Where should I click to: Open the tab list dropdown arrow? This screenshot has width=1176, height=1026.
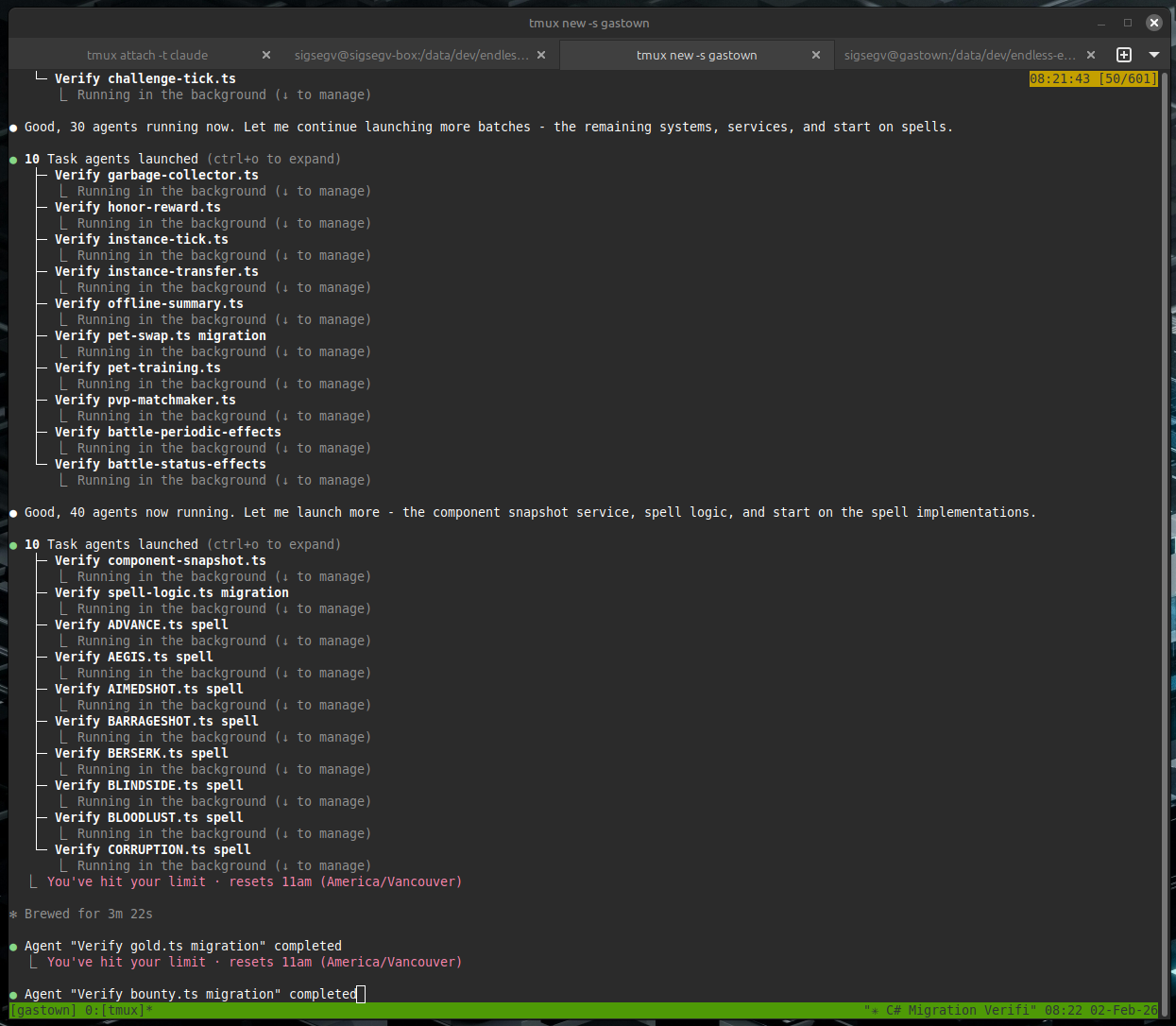(x=1153, y=55)
